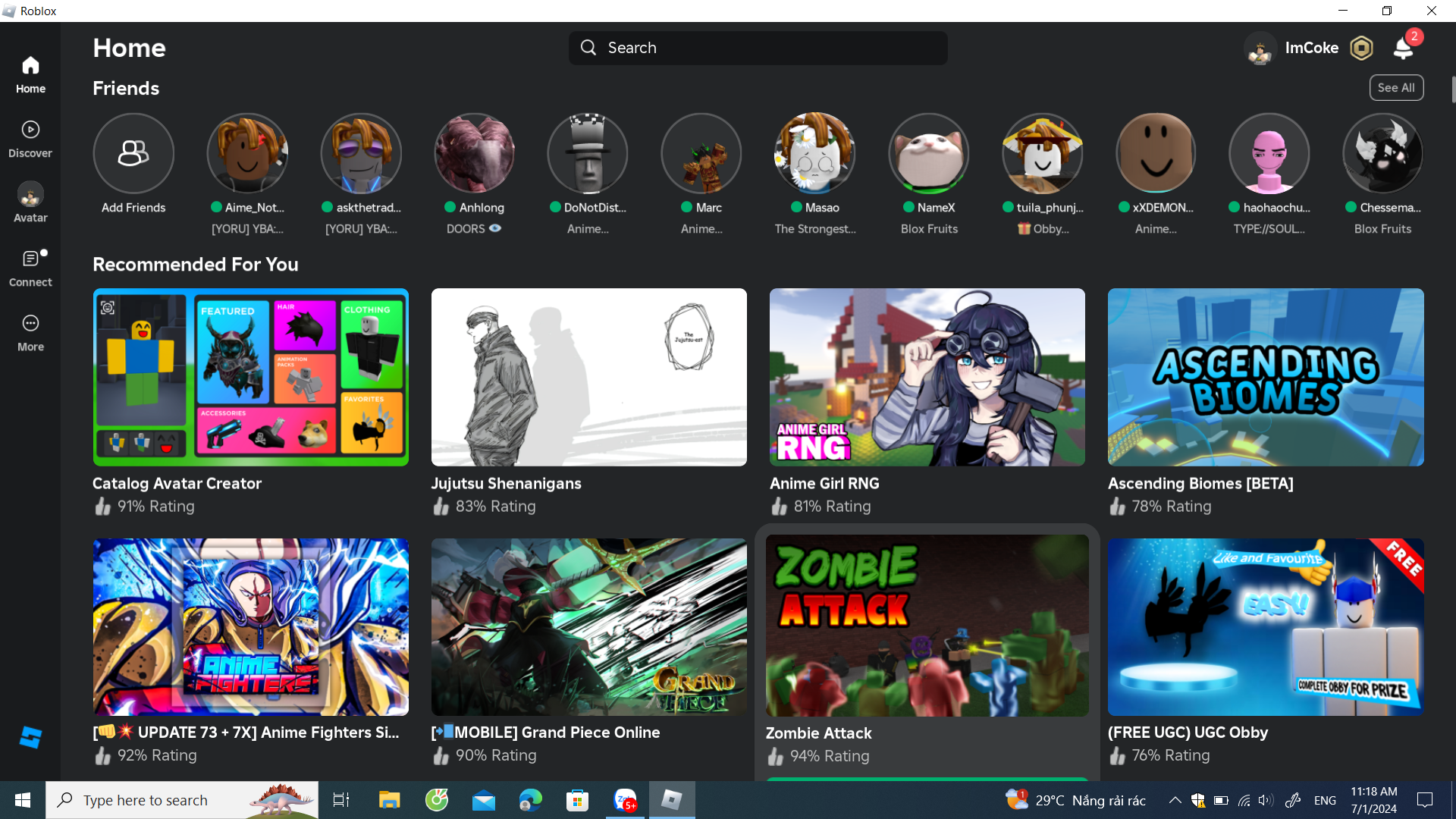Click Masao's The Strongest status
Viewport: 1456px width, 819px height.
[815, 228]
